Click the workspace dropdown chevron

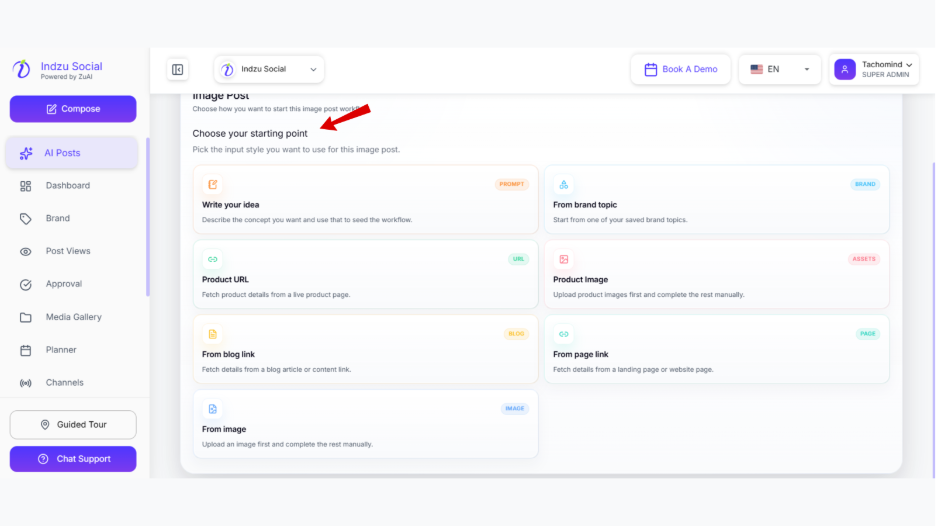coord(313,69)
